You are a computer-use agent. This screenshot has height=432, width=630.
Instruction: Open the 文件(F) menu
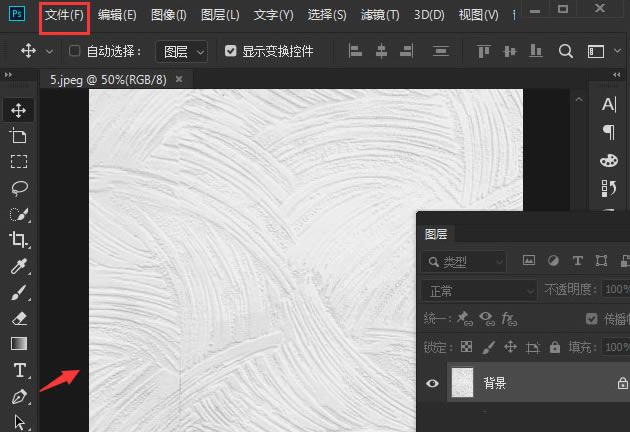coord(64,15)
